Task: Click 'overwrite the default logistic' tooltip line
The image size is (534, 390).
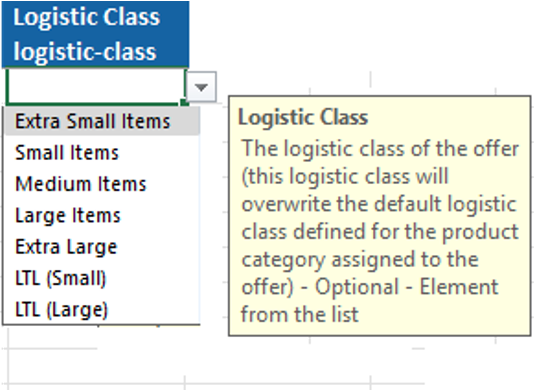Action: point(379,204)
